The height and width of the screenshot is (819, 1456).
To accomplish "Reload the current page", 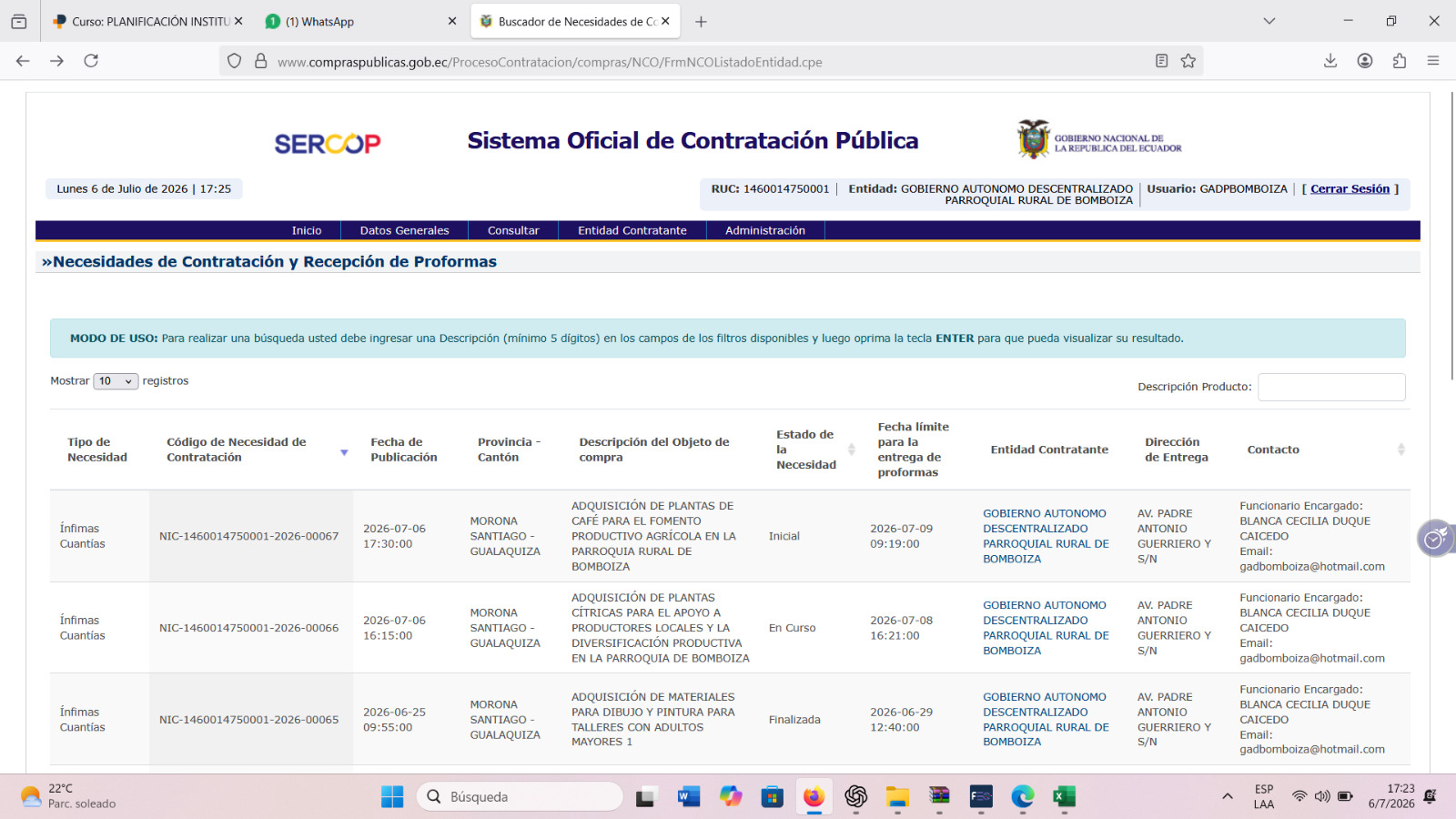I will coord(91,61).
